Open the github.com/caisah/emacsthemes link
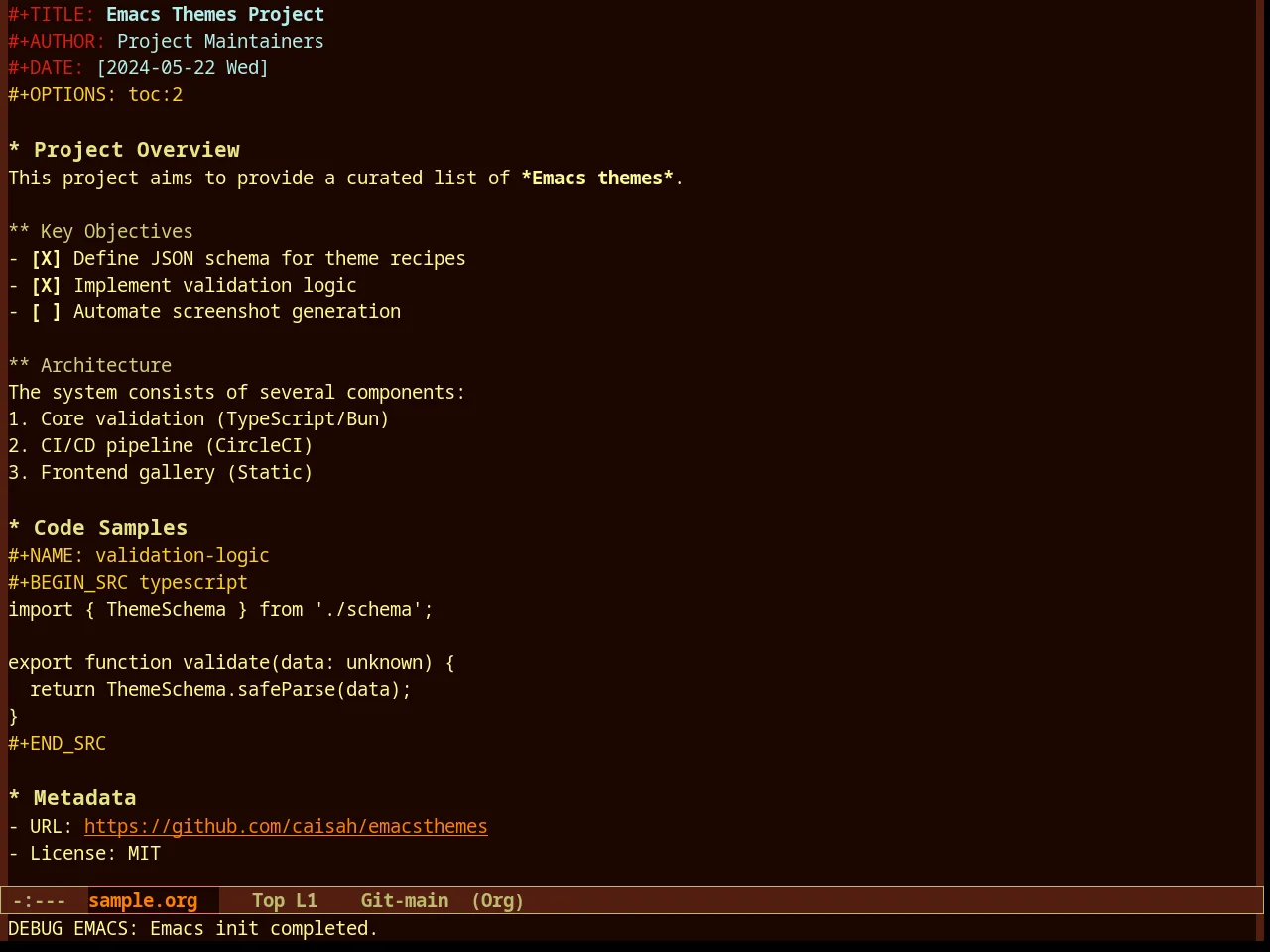This screenshot has height=952, width=1270. [x=286, y=827]
